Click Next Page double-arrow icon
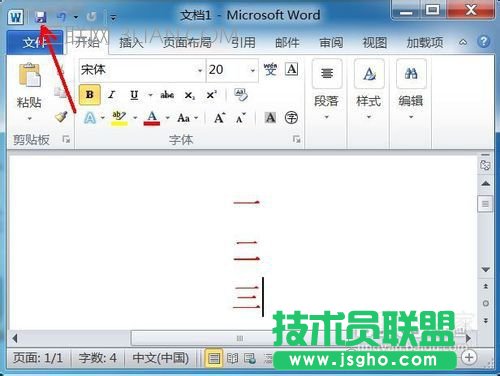The height and width of the screenshot is (376, 500). [x=486, y=320]
